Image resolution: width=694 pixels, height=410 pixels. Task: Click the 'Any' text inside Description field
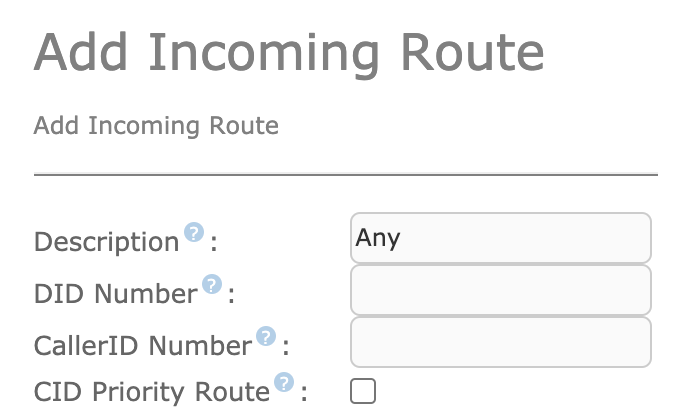tap(378, 238)
